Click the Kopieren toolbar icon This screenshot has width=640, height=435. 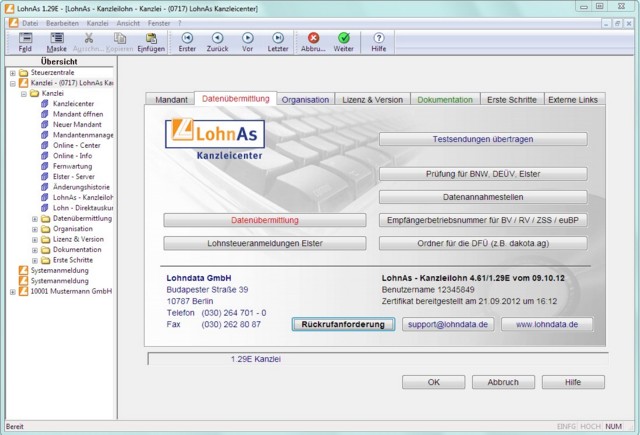pos(120,38)
